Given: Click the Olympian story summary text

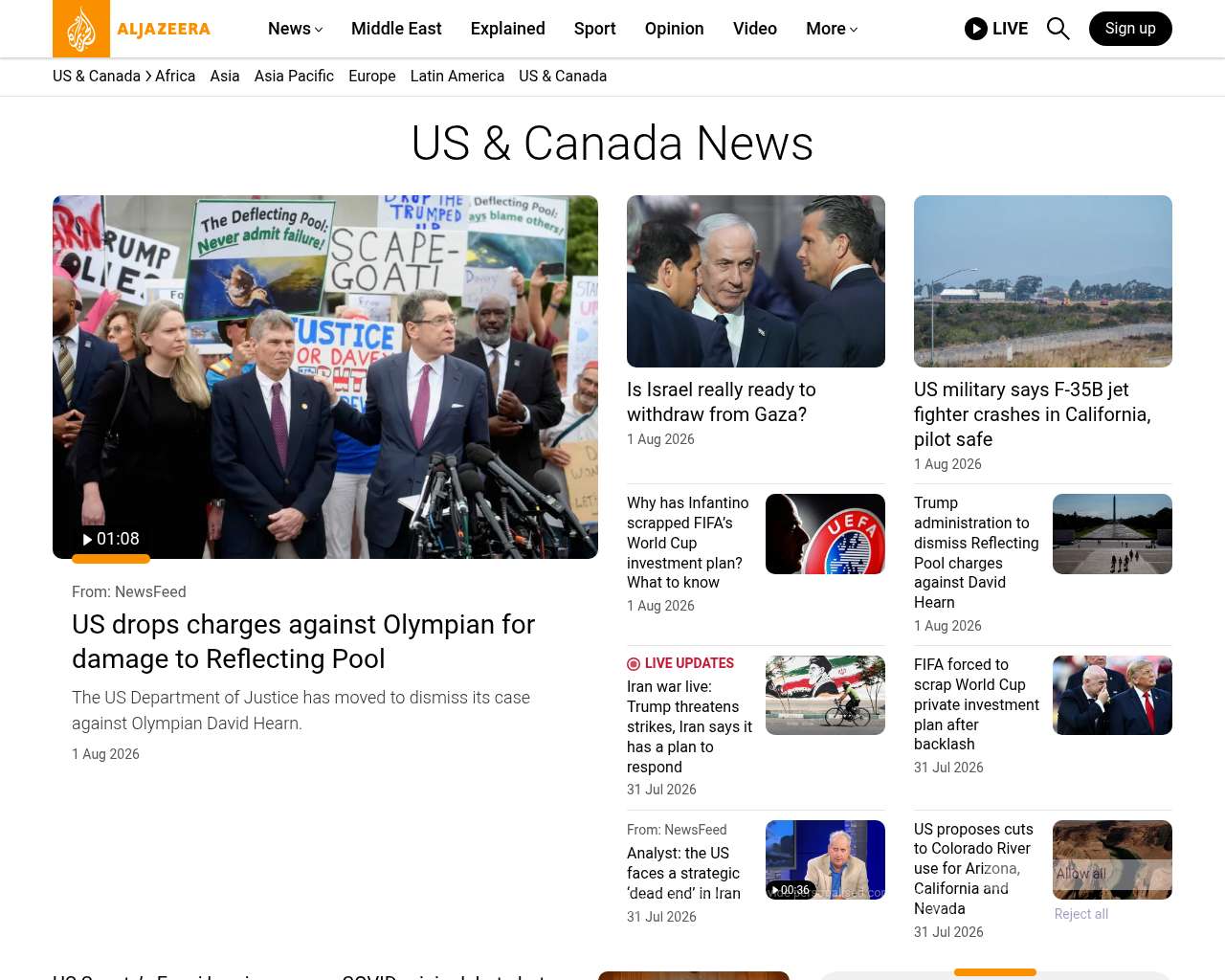Looking at the screenshot, I should pos(301,710).
